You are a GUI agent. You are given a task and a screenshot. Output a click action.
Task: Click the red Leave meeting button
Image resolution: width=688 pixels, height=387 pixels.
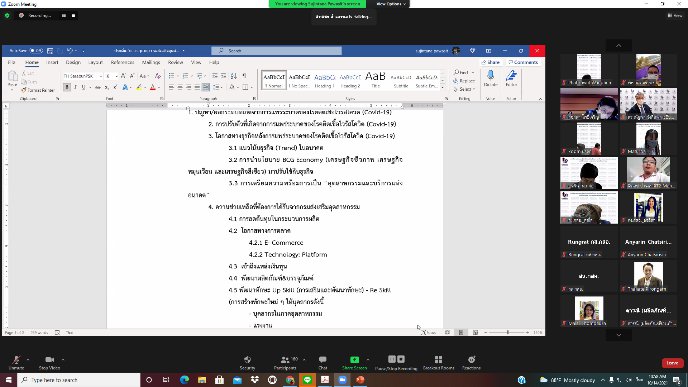(672, 363)
